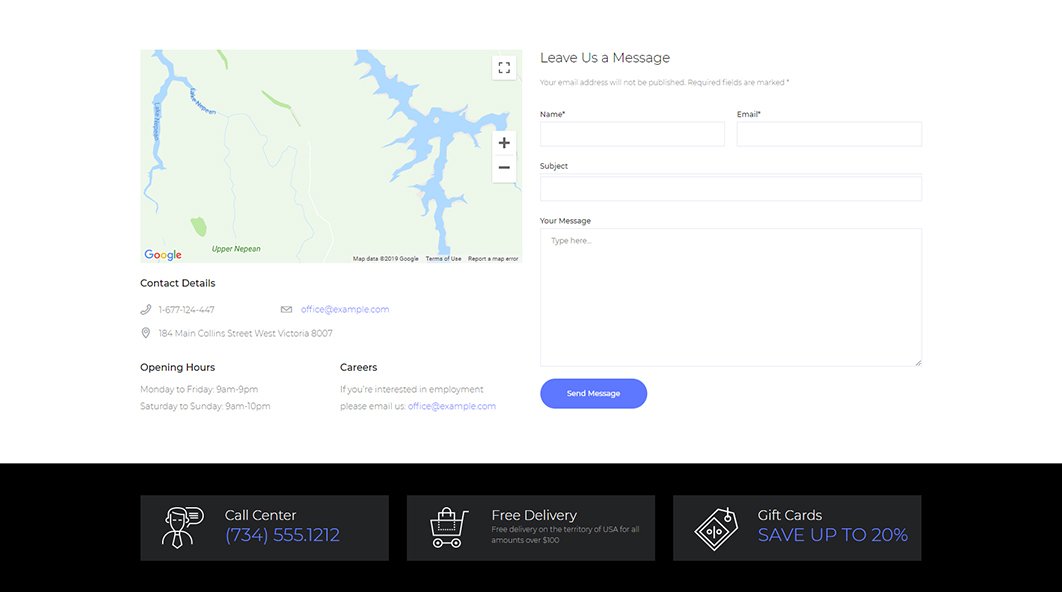Zoom in on the map

pyautogui.click(x=504, y=143)
